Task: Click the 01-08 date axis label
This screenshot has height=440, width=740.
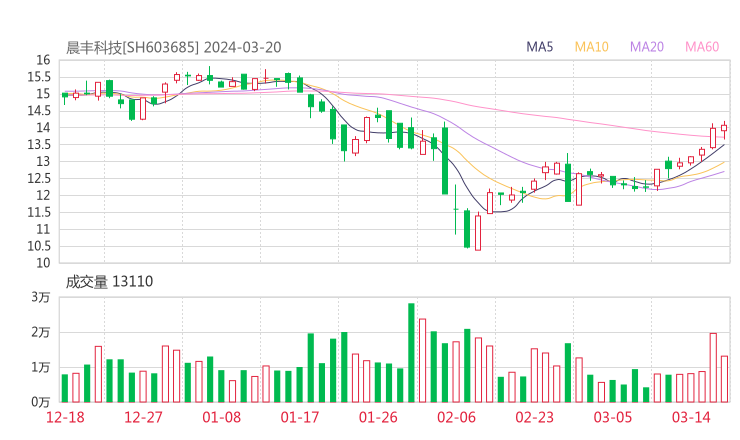Action: pyautogui.click(x=221, y=417)
